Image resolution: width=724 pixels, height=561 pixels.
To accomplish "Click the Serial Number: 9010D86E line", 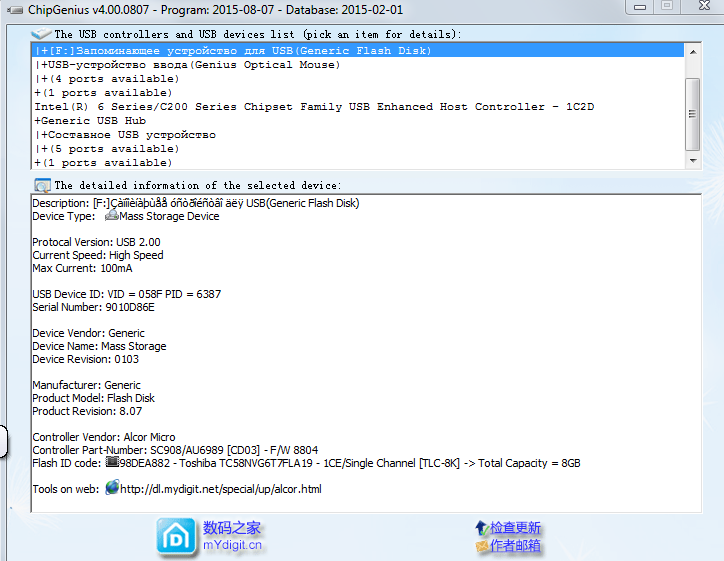I will pos(93,307).
